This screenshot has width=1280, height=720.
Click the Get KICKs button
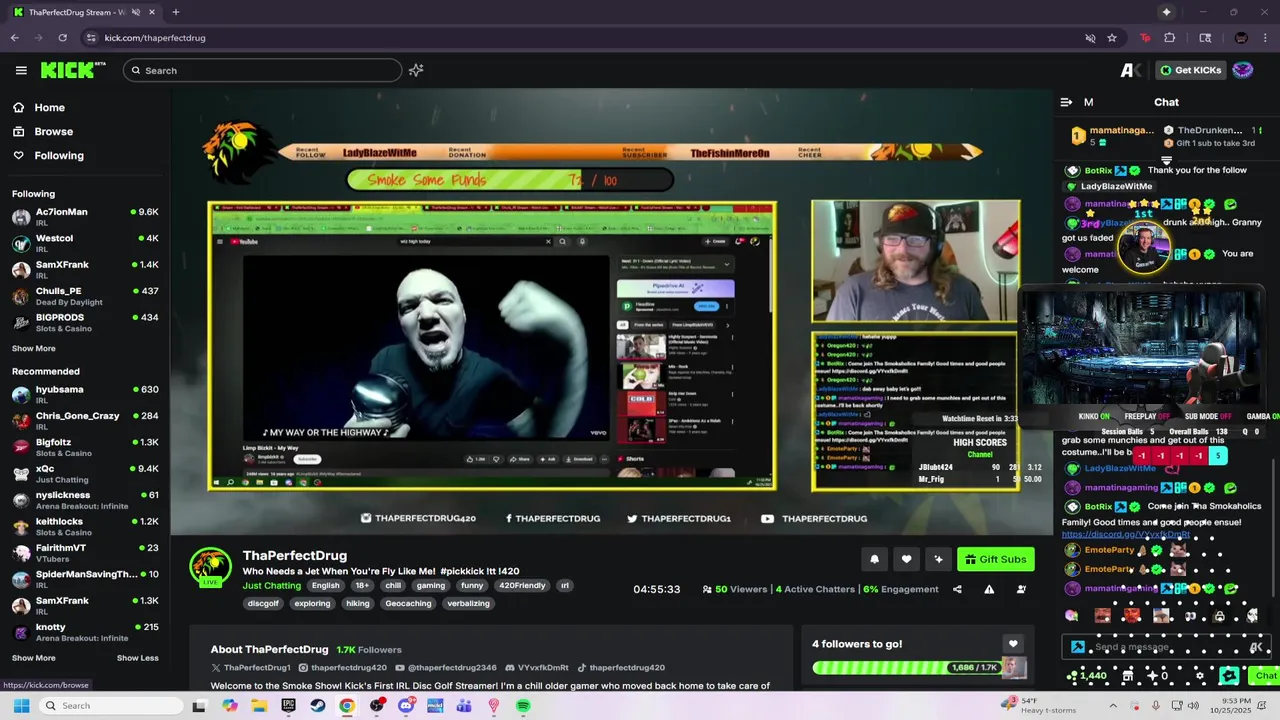click(x=1190, y=70)
